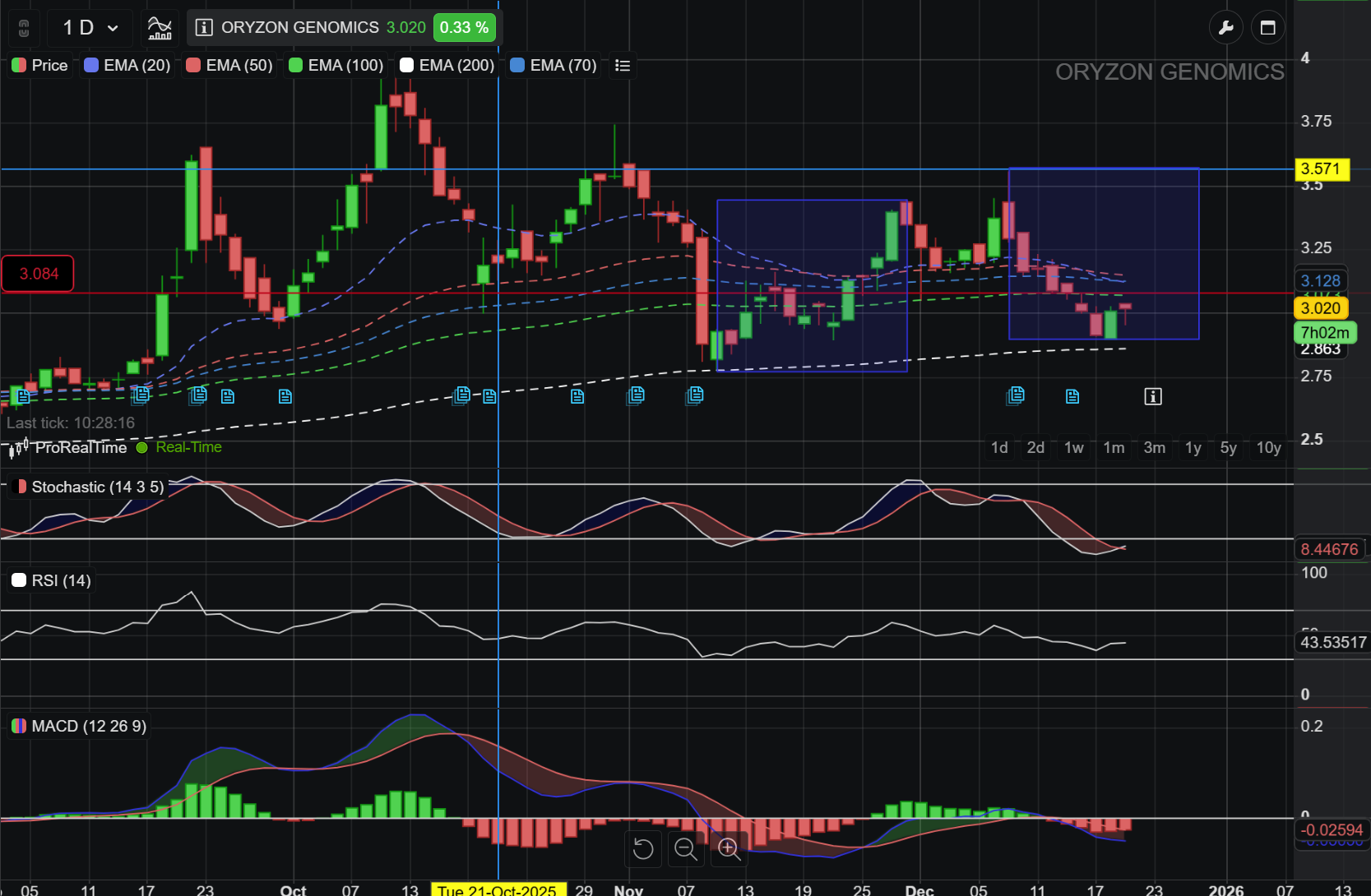Click ORYZON GENOMICS instrument info button
The width and height of the screenshot is (1371, 896).
coord(204,28)
